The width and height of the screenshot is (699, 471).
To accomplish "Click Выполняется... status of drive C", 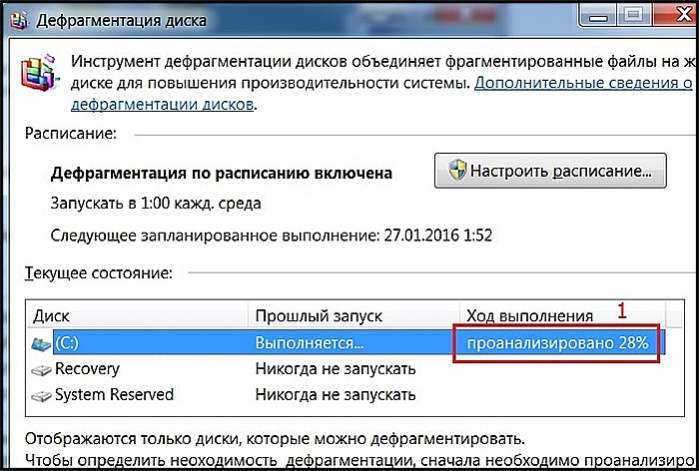I will (x=309, y=343).
